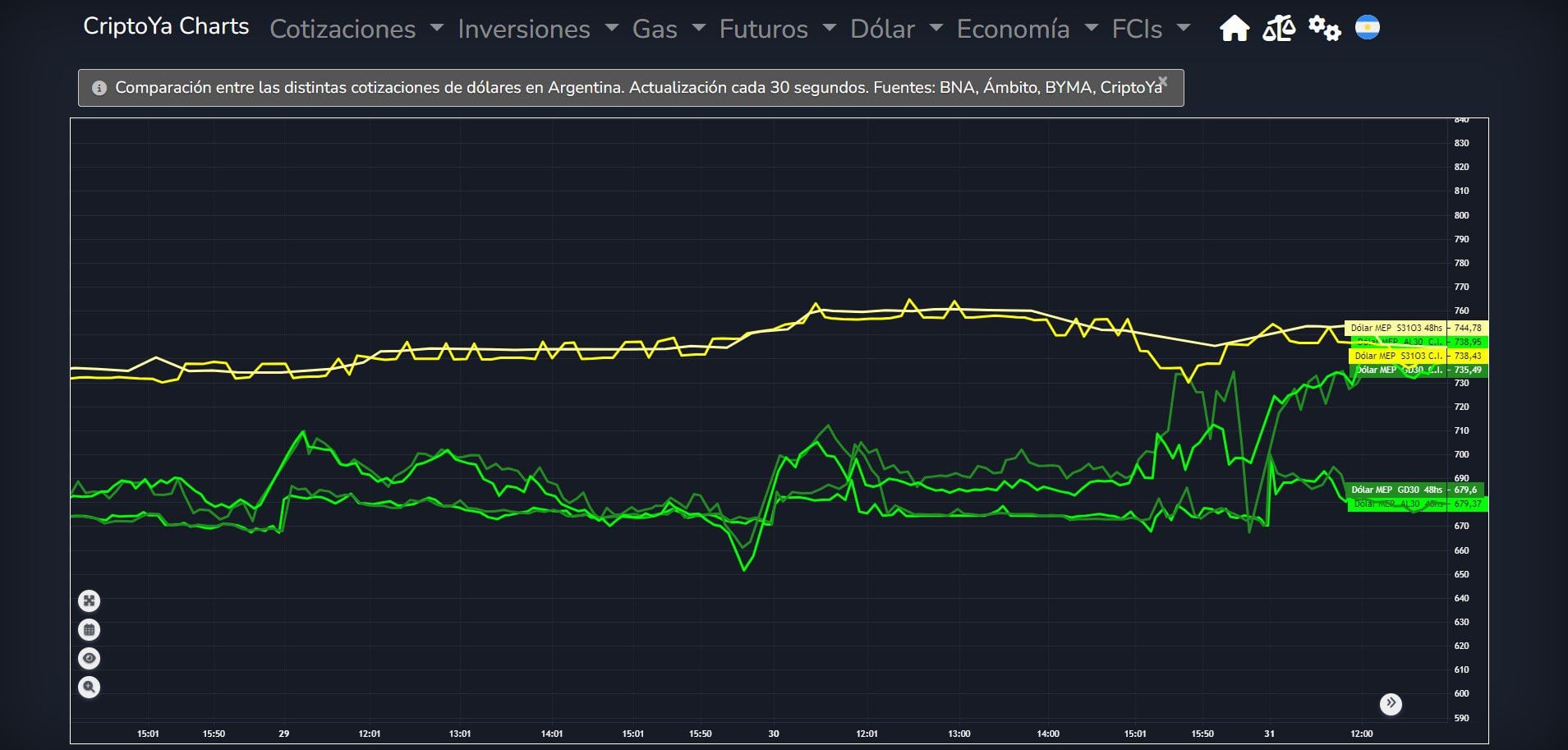Screen dimensions: 1568x750
Task: Open the calendar date range button
Action: coord(90,630)
